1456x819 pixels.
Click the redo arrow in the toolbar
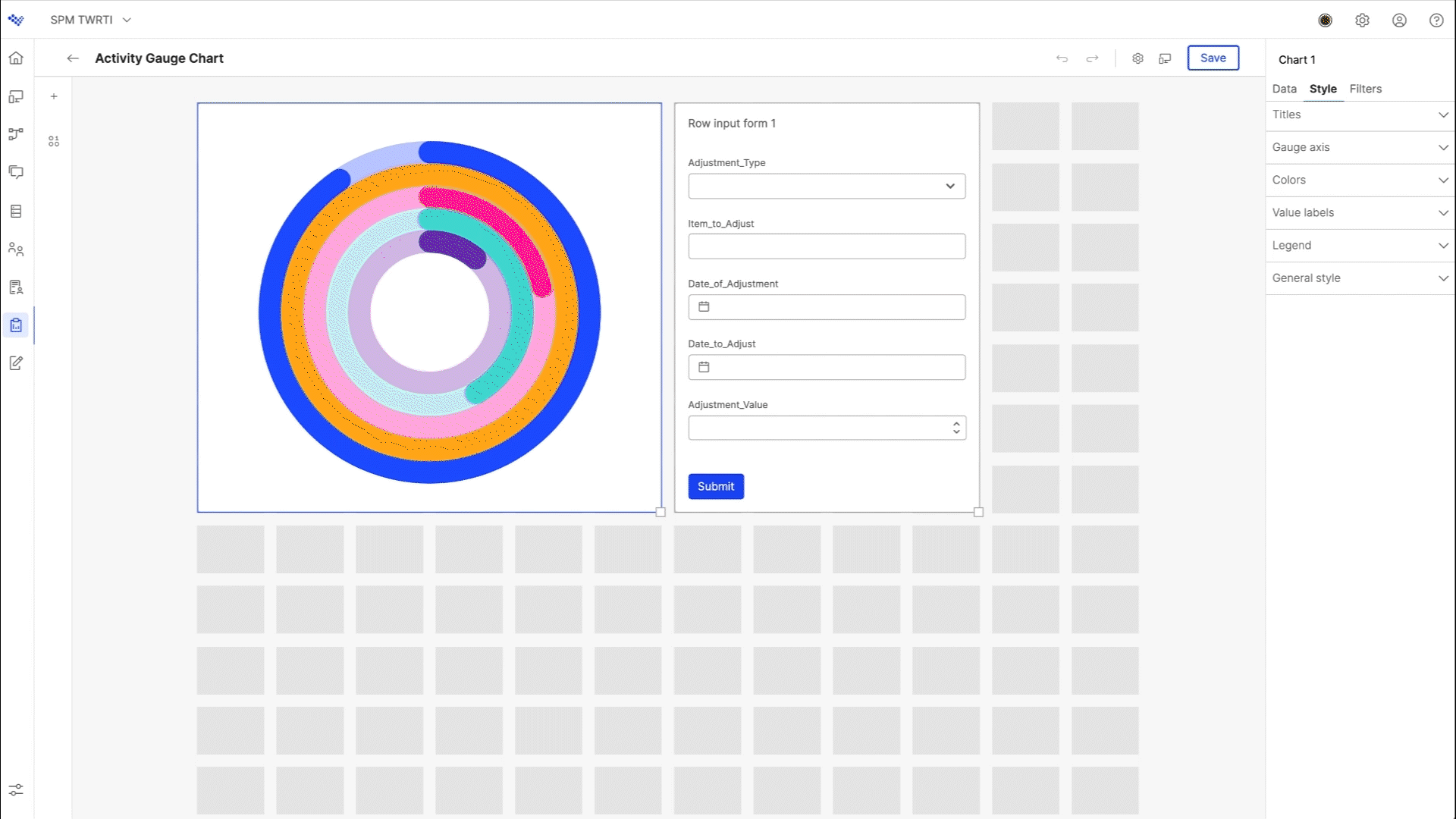pyautogui.click(x=1092, y=58)
